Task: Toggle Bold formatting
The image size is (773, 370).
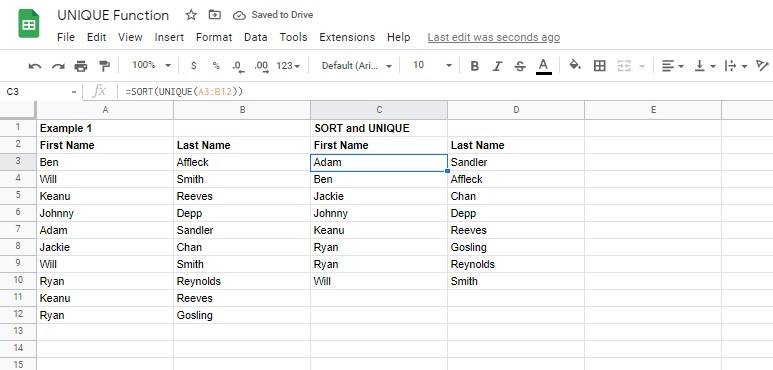Action: click(474, 66)
